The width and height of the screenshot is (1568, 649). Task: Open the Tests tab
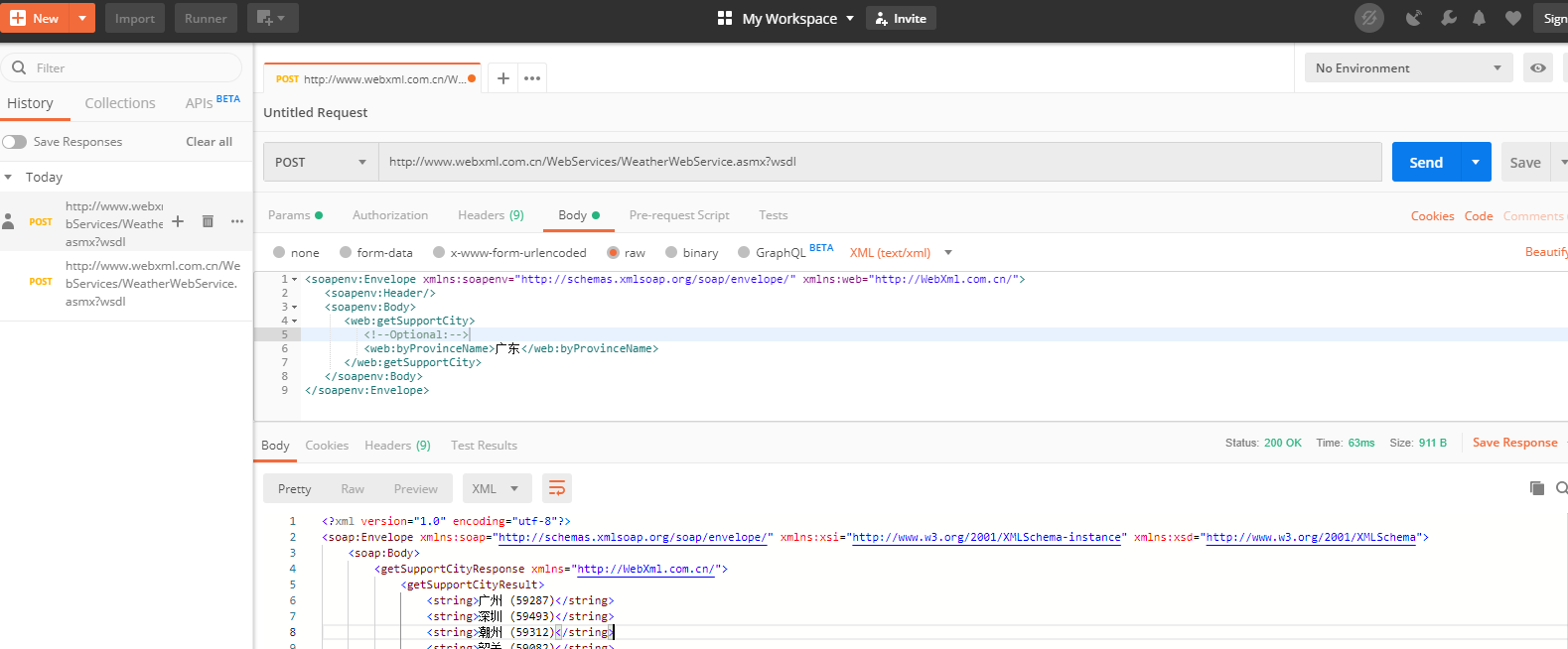(x=774, y=215)
